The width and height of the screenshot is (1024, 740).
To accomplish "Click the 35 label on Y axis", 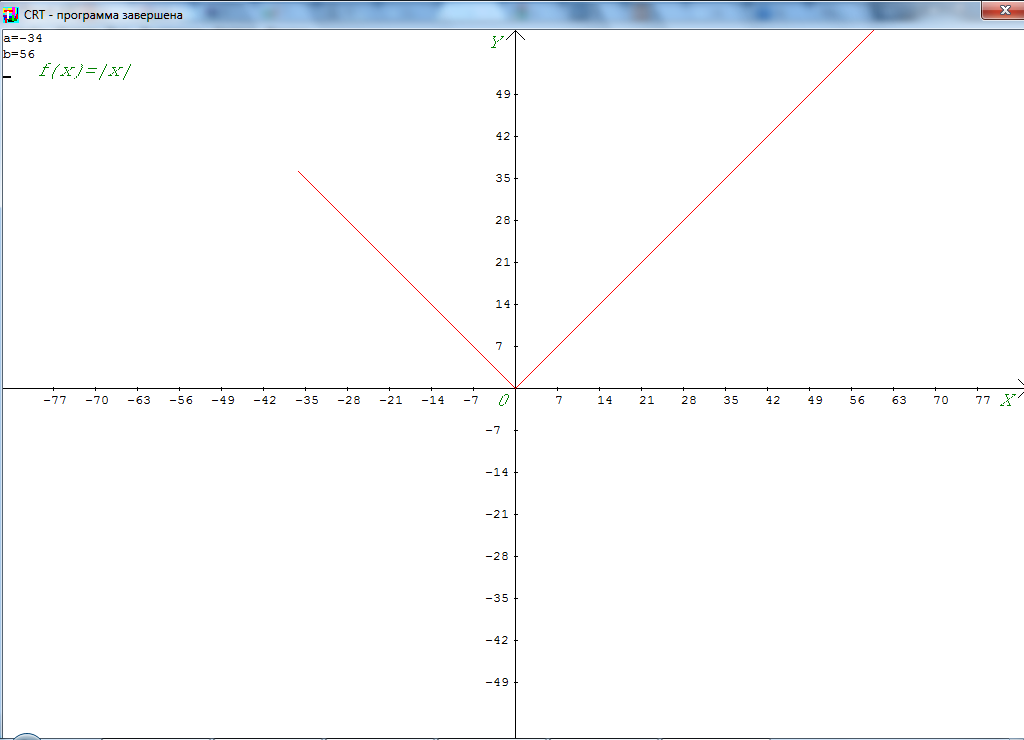I will (502, 178).
